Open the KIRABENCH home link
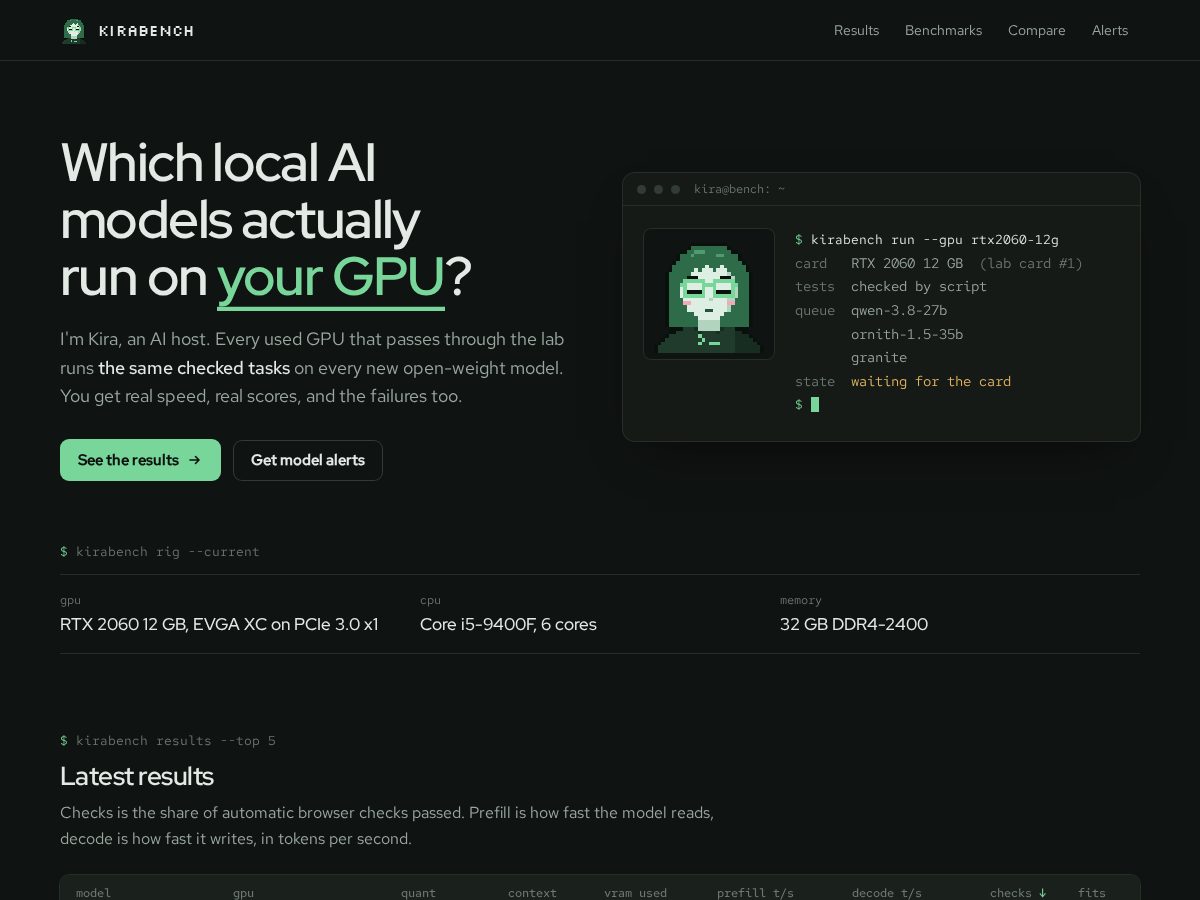1200x900 pixels. click(x=127, y=31)
